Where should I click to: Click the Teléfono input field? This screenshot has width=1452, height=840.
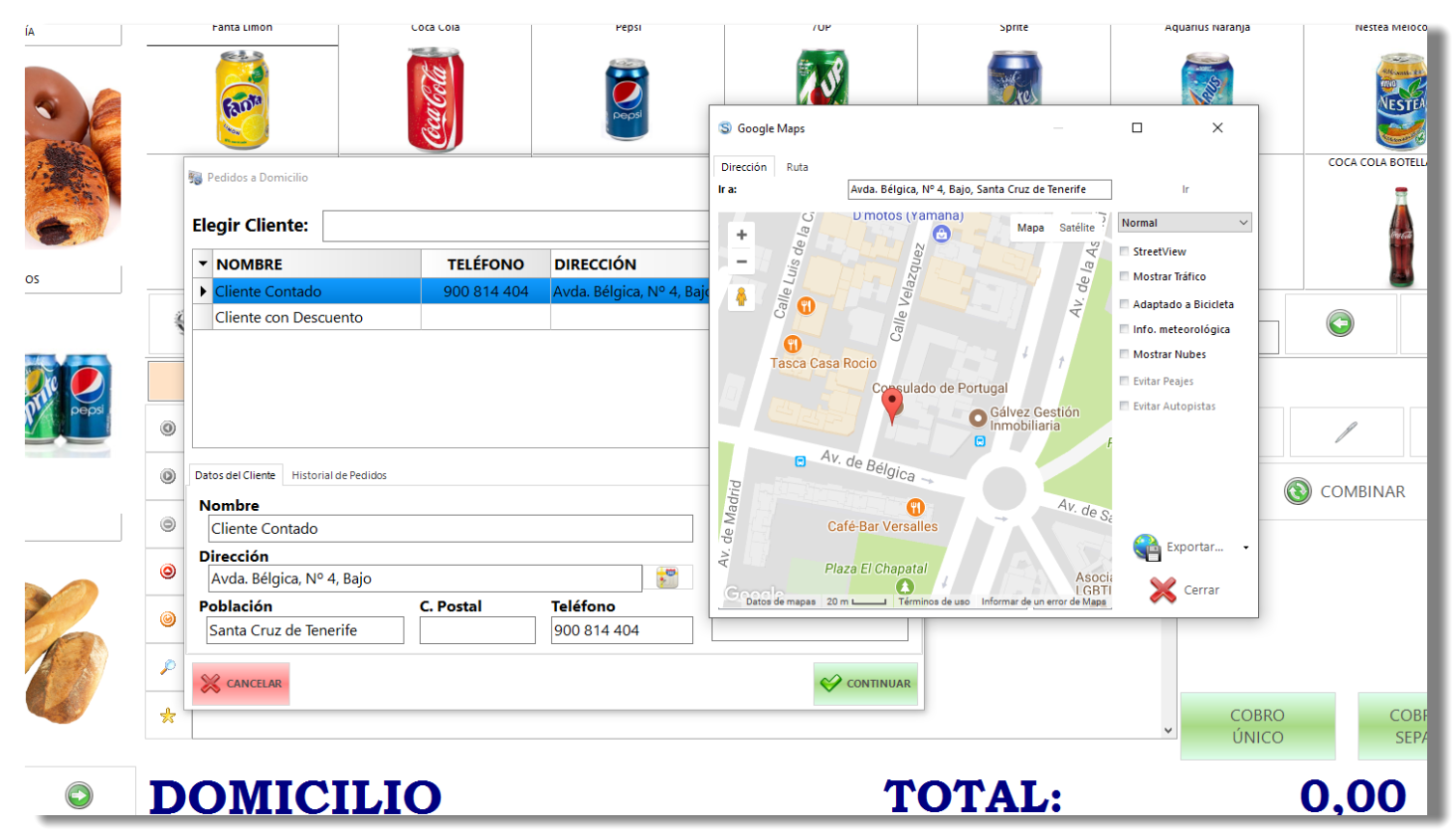pyautogui.click(x=622, y=630)
